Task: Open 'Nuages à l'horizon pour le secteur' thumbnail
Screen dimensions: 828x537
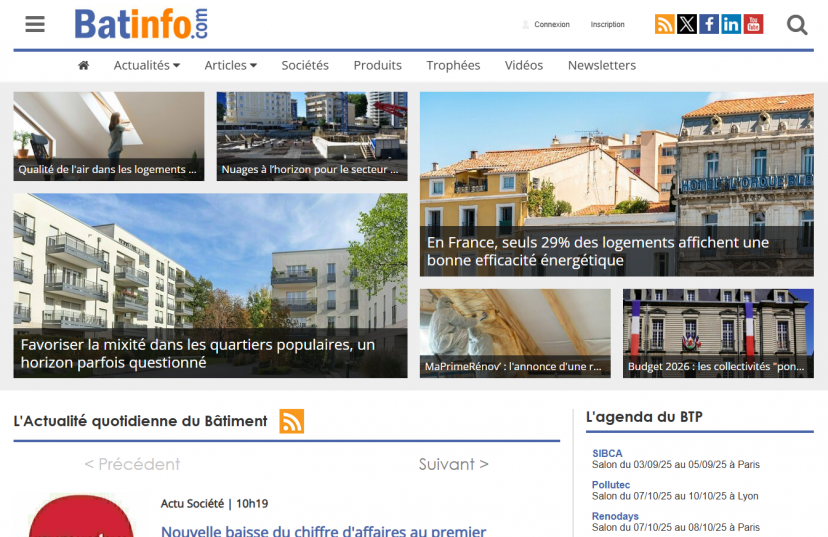Action: pyautogui.click(x=312, y=136)
